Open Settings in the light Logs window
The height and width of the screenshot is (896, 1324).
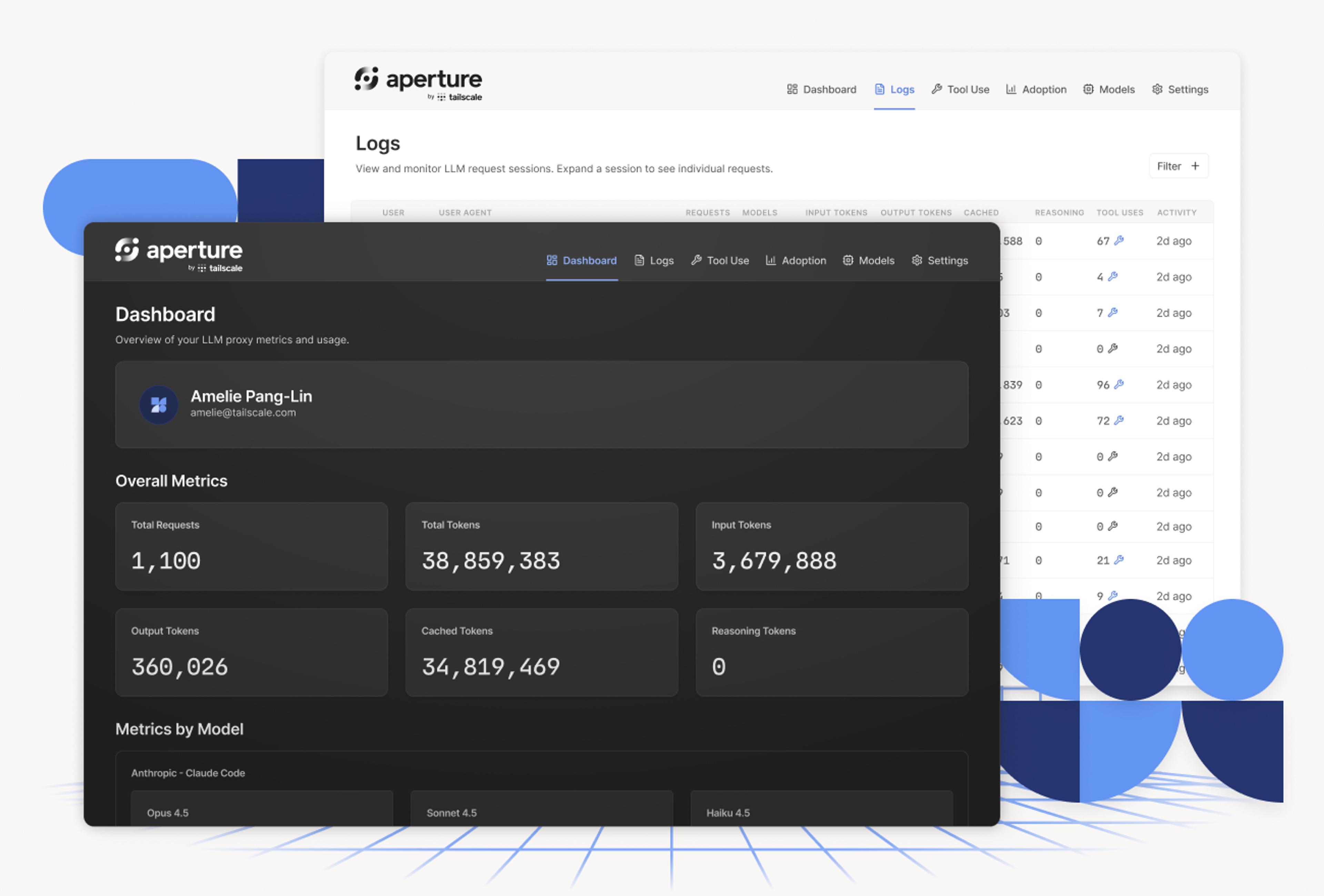(1181, 89)
